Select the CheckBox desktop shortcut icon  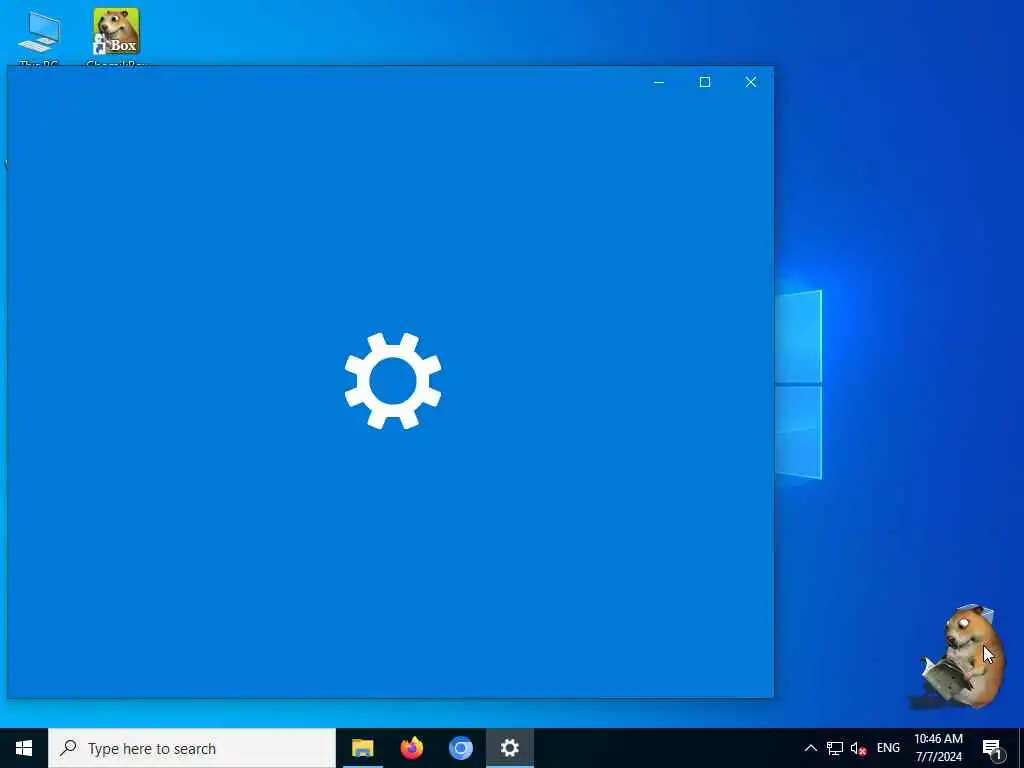coord(117,37)
